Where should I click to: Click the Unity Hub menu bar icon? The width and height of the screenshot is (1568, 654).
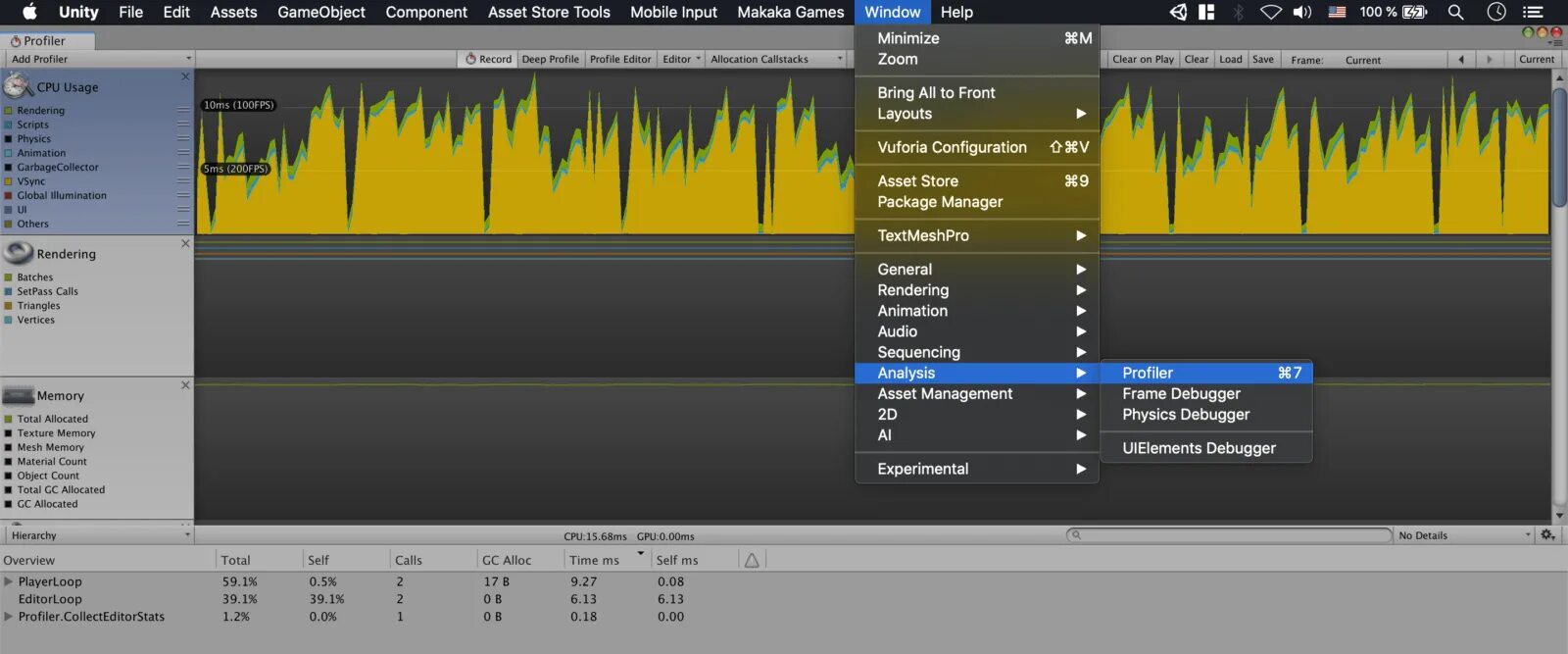(x=1178, y=12)
